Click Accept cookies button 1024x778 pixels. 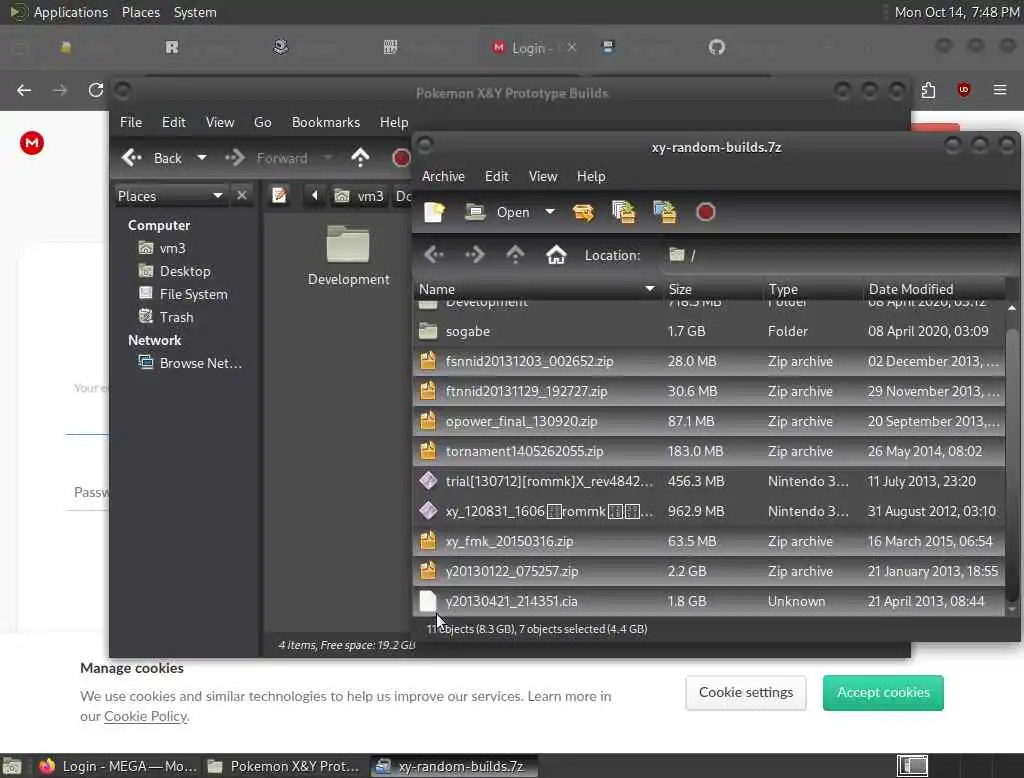[883, 692]
